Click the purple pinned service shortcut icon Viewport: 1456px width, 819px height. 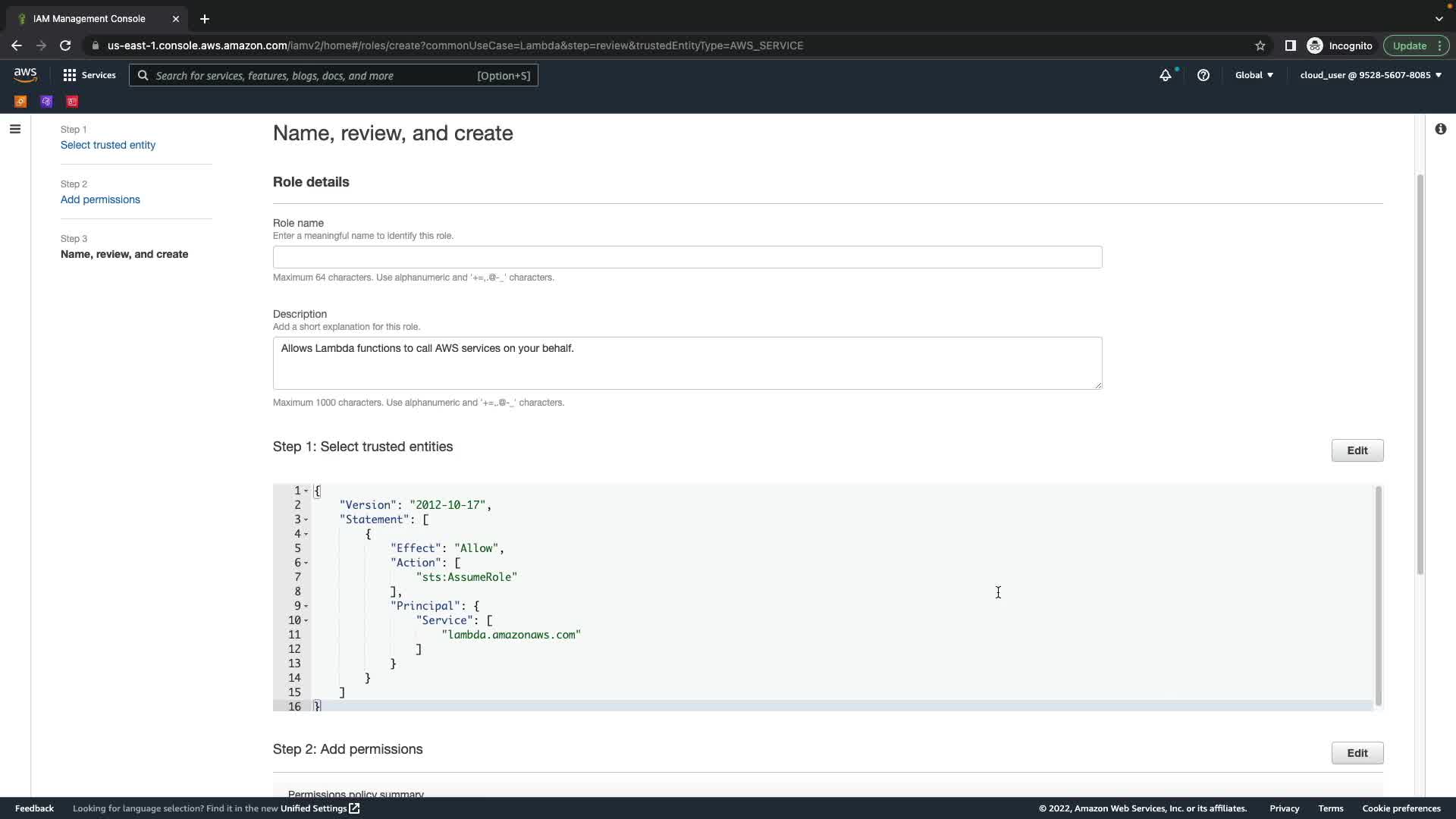click(x=46, y=102)
